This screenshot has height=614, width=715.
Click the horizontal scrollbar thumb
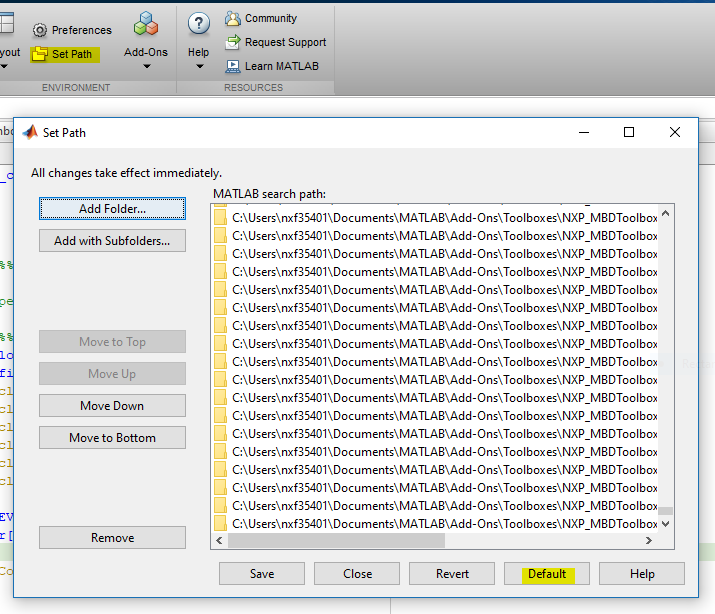click(337, 541)
